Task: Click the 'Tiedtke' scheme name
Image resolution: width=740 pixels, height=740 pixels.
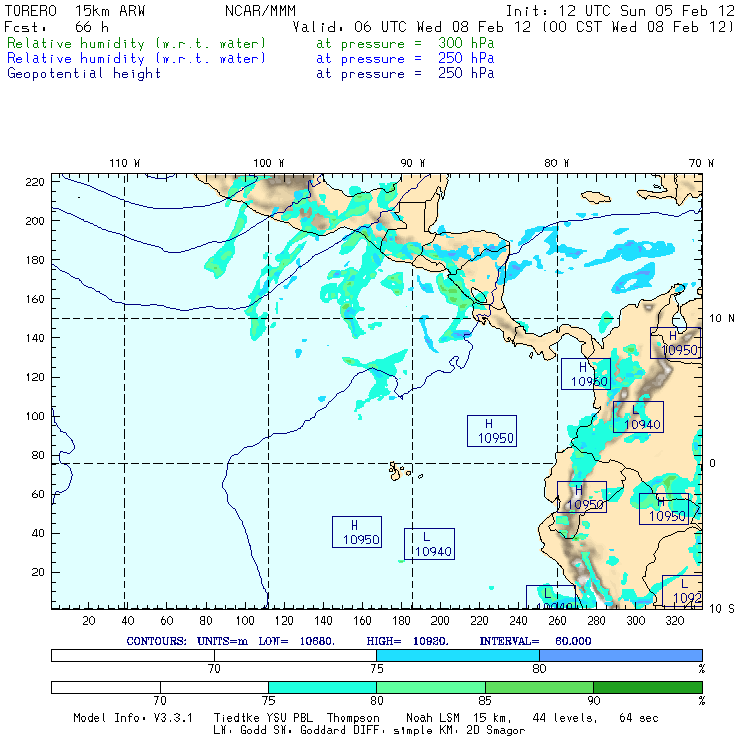Action: 237,718
